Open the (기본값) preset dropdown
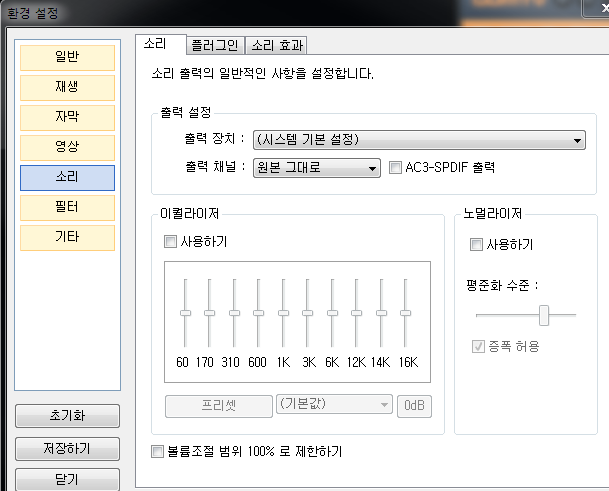 pos(334,404)
